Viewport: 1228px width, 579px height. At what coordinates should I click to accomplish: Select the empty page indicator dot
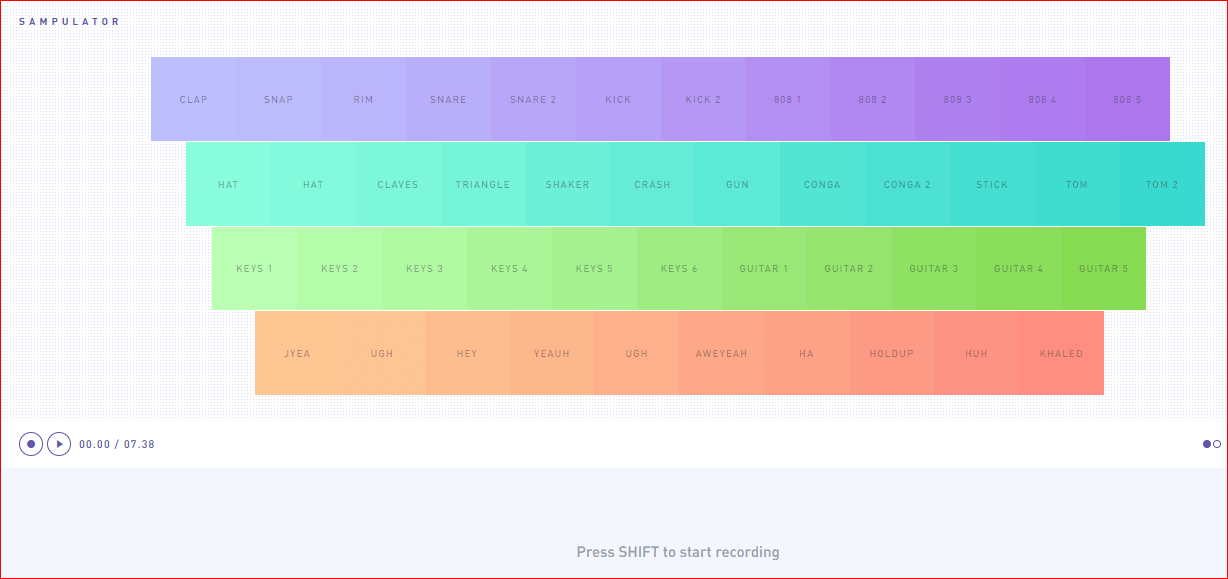pyautogui.click(x=1217, y=444)
